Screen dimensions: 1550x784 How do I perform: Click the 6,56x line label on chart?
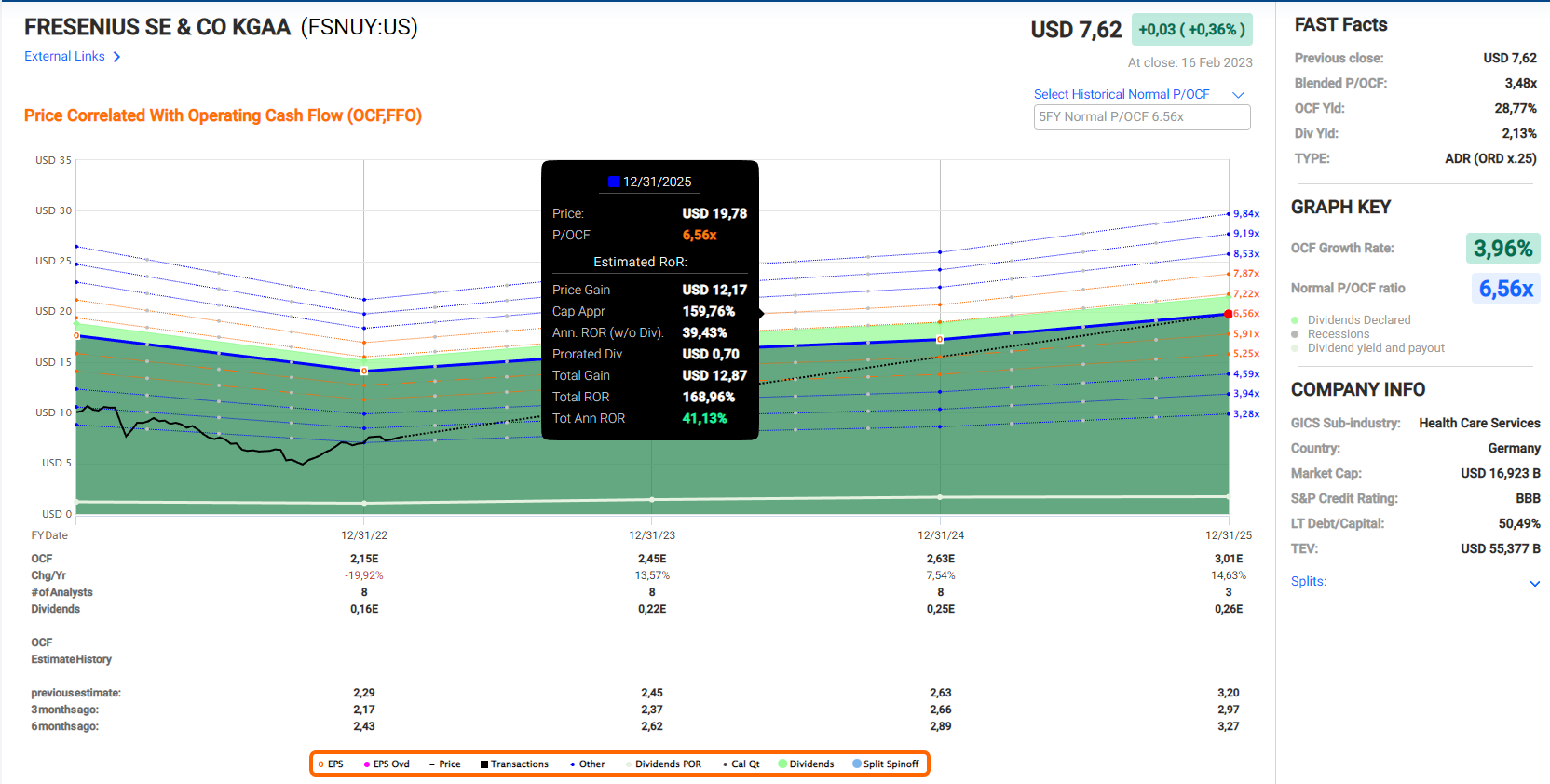1246,314
